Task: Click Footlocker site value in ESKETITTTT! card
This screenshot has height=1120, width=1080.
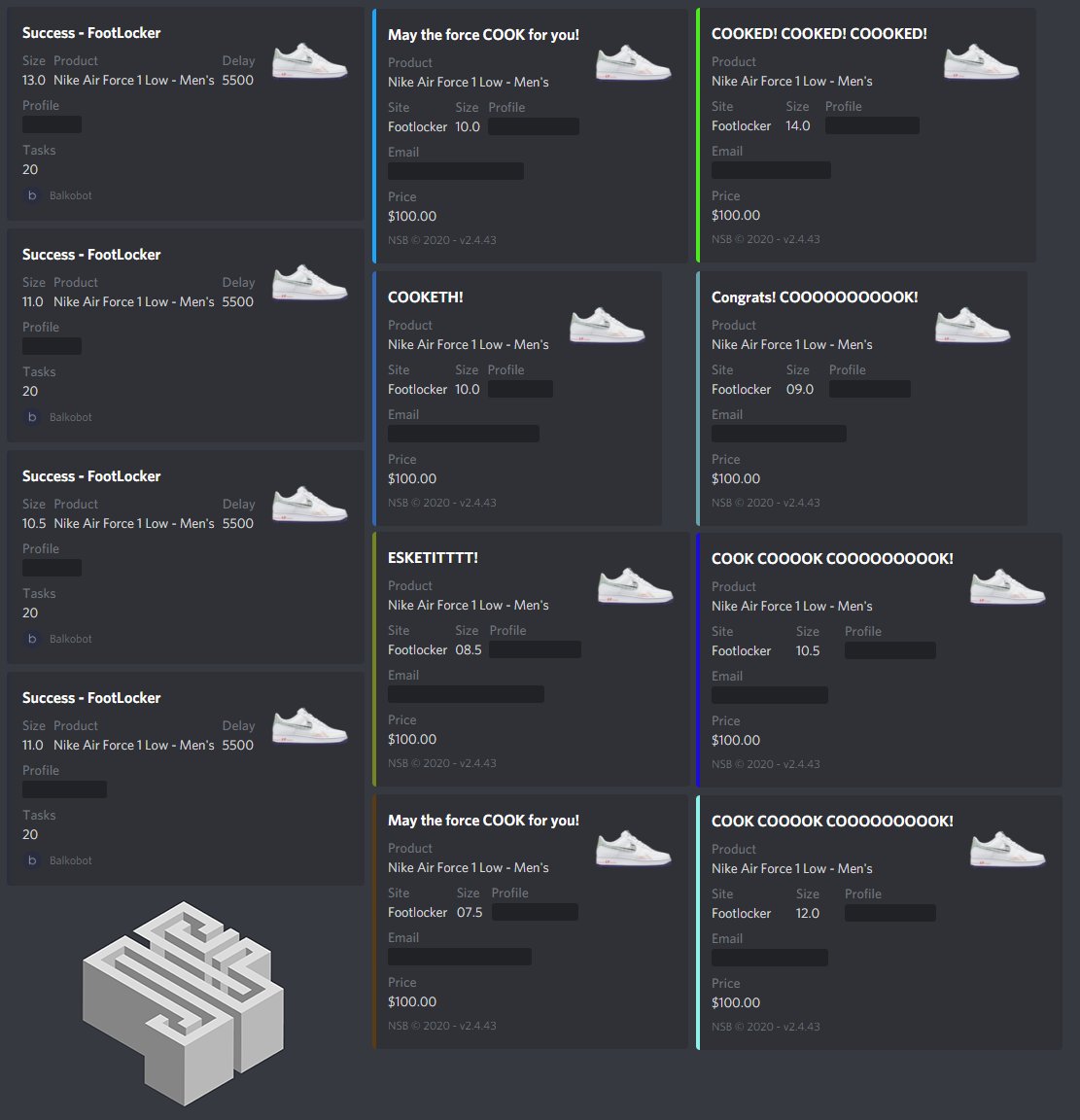Action: pyautogui.click(x=418, y=650)
